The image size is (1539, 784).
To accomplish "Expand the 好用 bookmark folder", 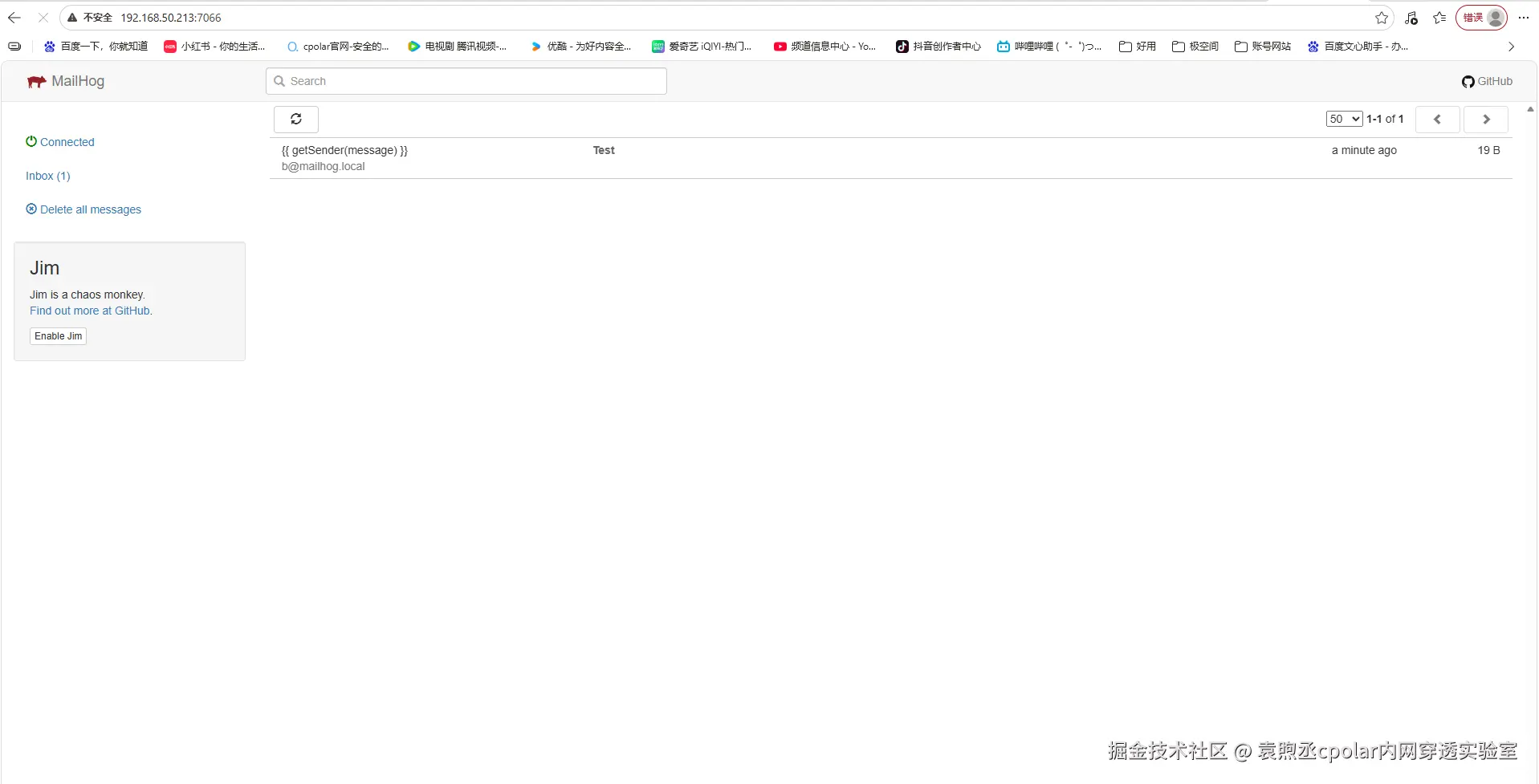I will tap(1138, 47).
